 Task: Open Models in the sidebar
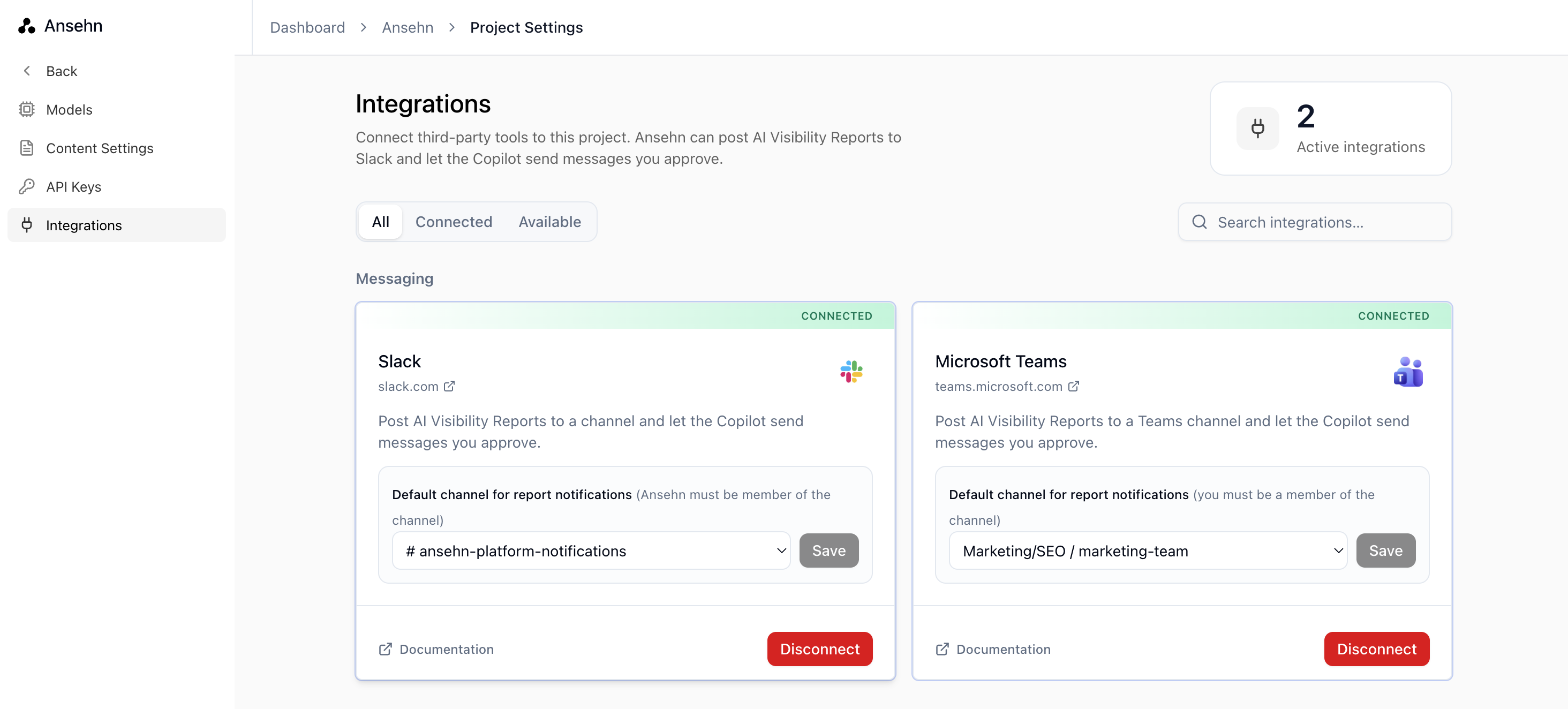click(116, 110)
